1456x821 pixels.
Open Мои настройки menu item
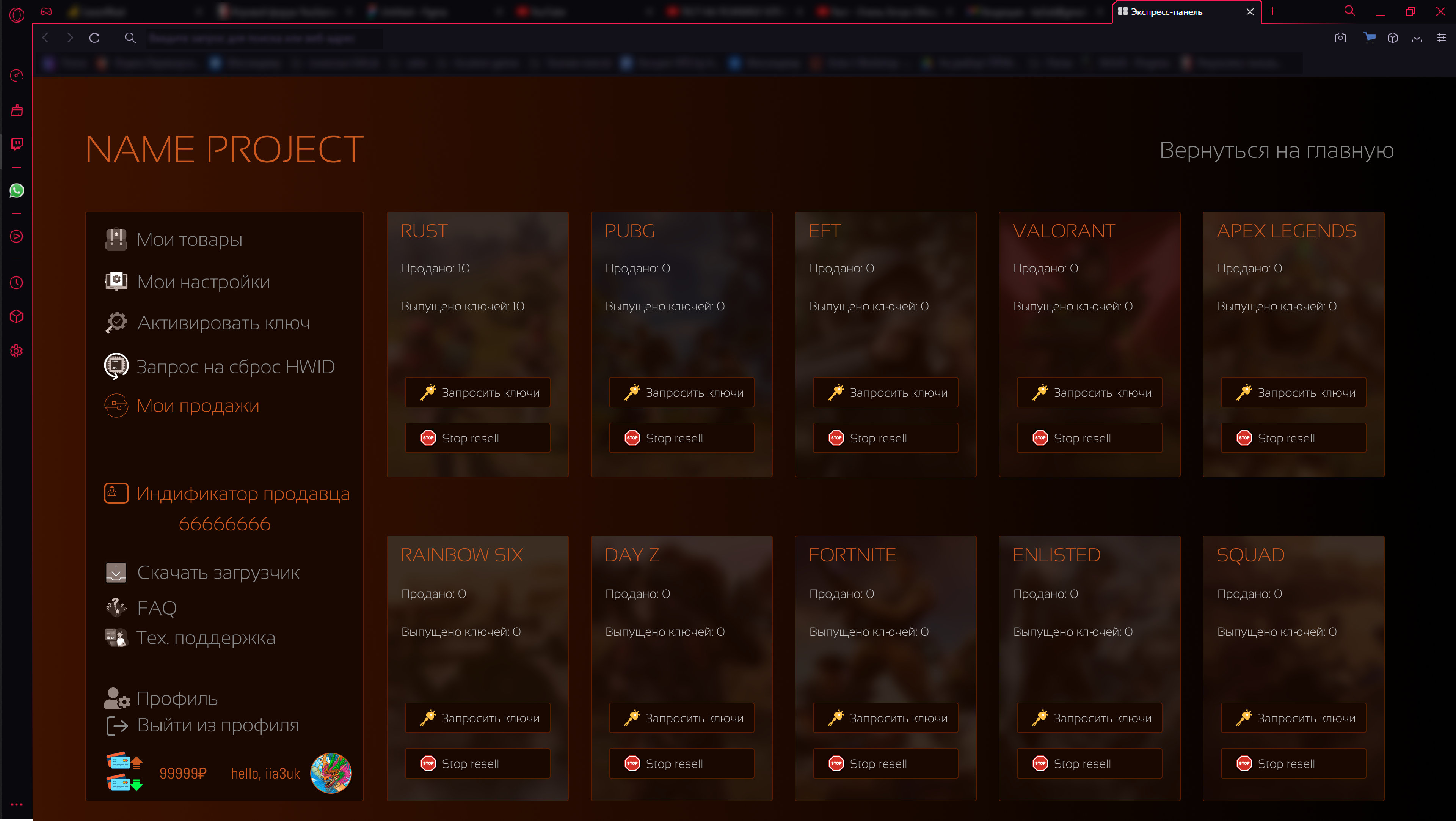187,282
